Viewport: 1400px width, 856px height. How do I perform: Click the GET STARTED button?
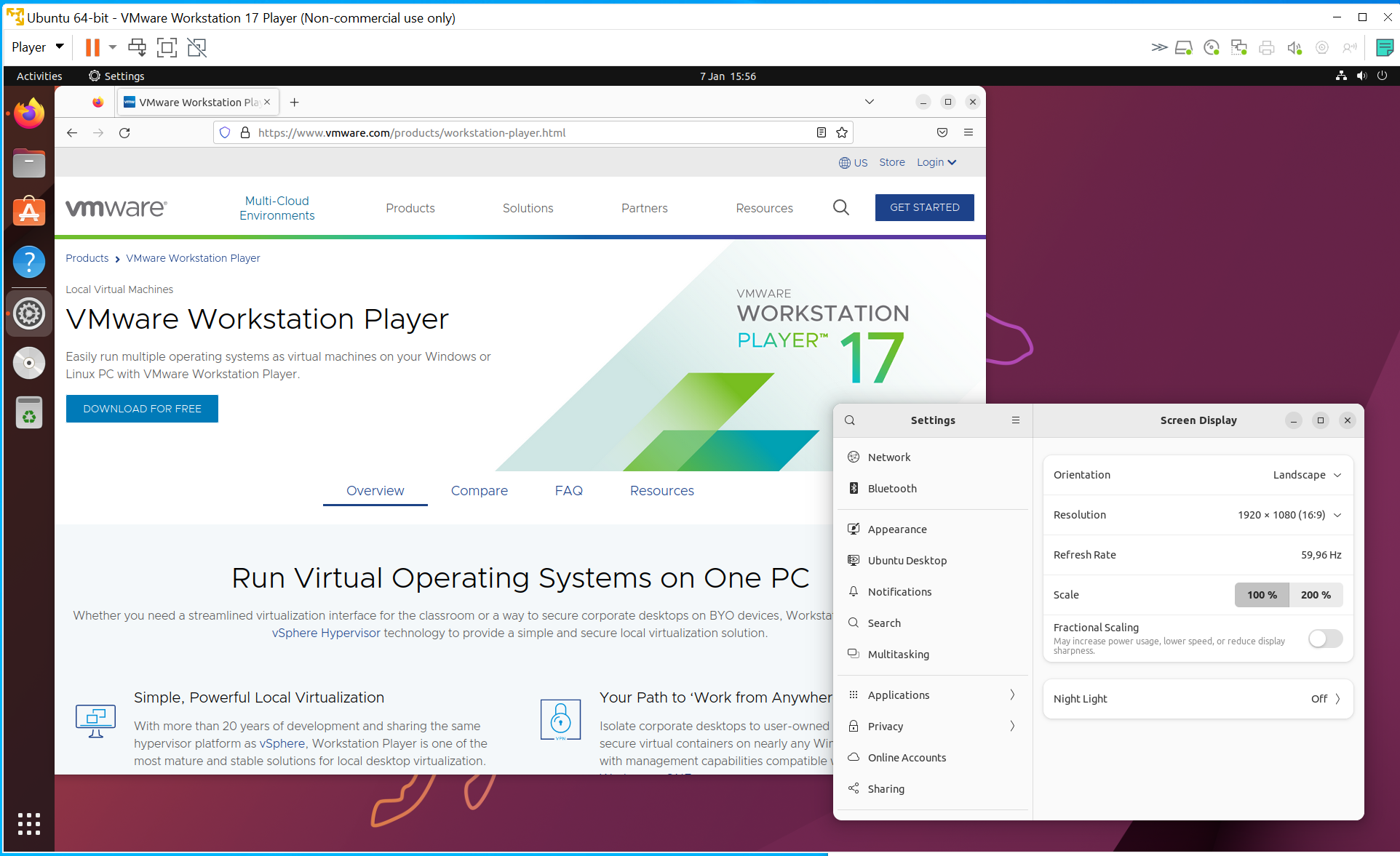click(924, 207)
